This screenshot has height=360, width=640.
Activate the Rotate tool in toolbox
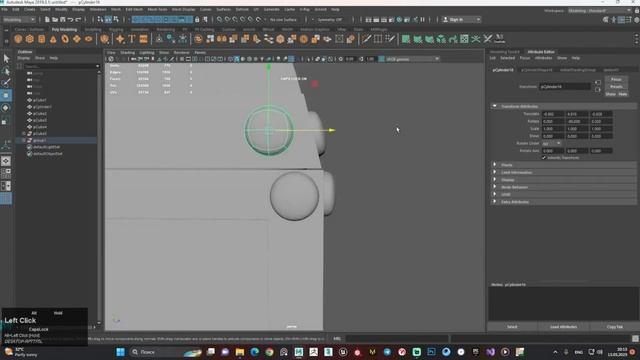[x=6, y=108]
